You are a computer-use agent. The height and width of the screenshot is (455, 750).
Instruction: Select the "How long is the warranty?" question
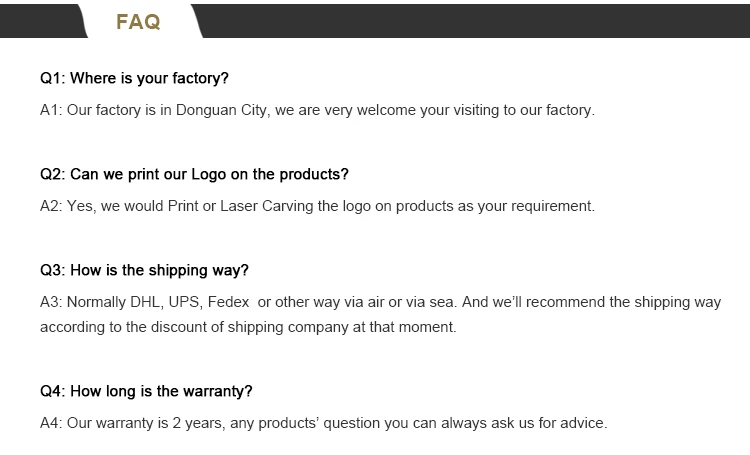[x=146, y=391]
